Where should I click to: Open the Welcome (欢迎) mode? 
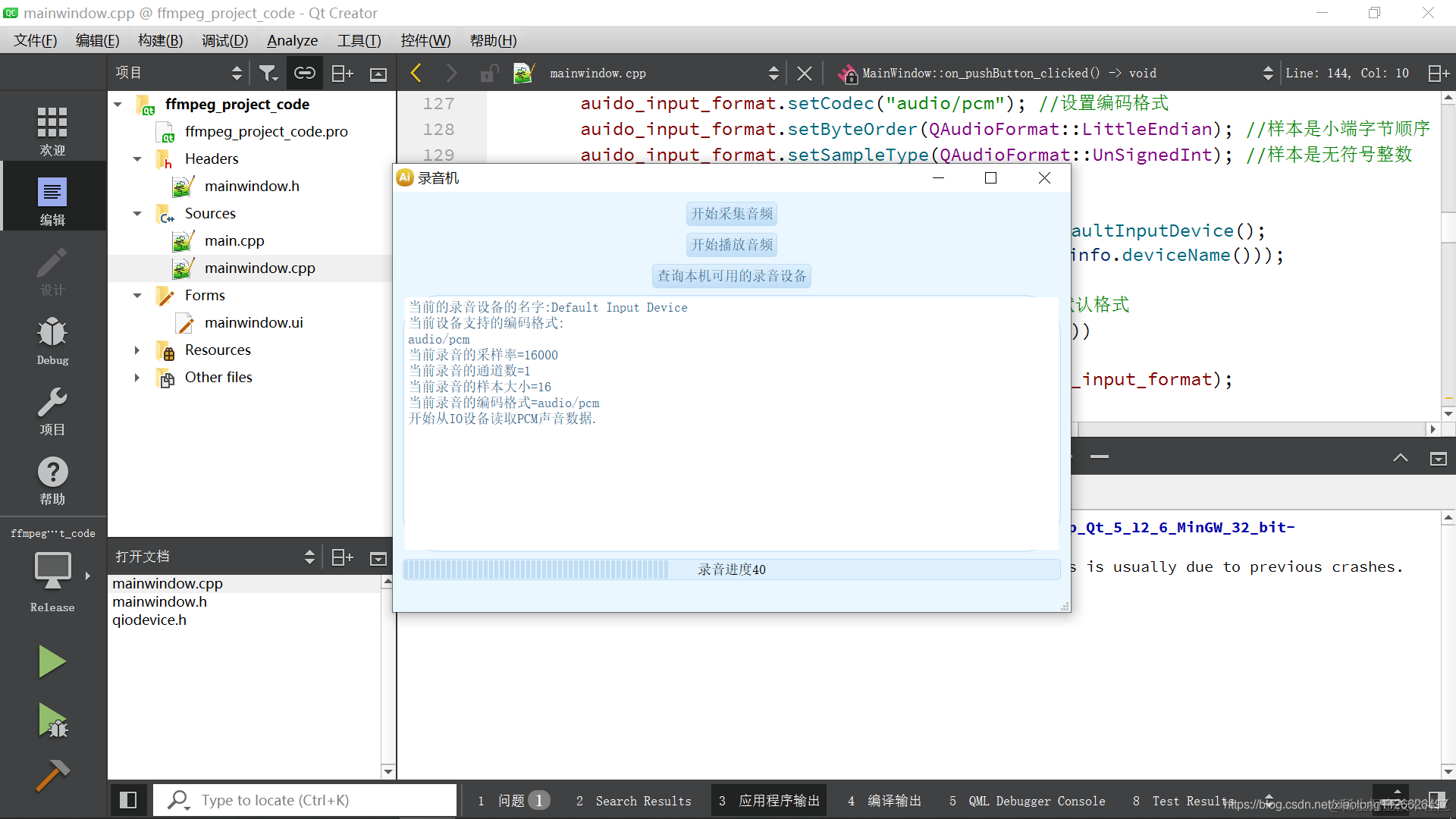tap(52, 130)
